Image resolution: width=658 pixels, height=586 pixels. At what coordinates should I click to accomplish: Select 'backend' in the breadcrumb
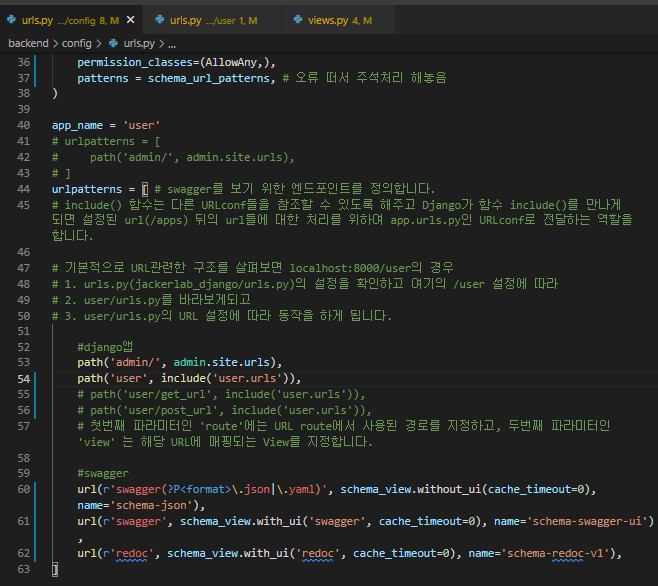click(x=28, y=43)
